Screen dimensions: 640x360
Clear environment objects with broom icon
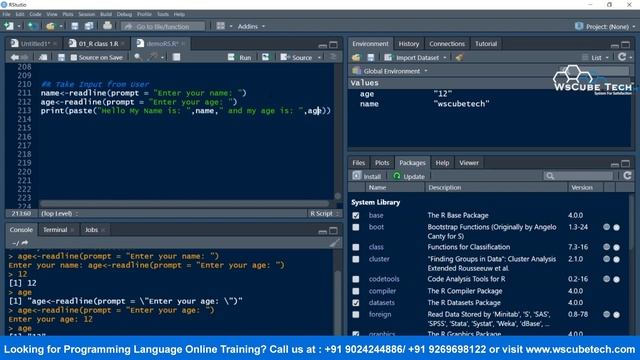[x=459, y=58]
